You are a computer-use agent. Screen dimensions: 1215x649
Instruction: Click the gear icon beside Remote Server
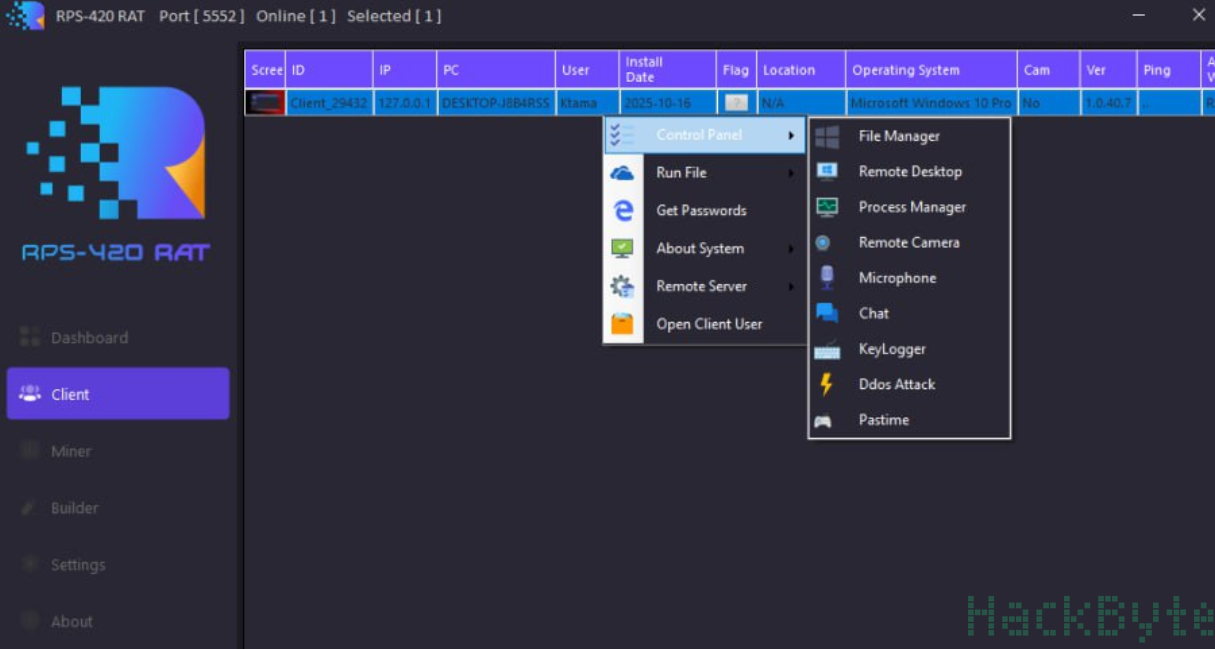pyautogui.click(x=622, y=287)
